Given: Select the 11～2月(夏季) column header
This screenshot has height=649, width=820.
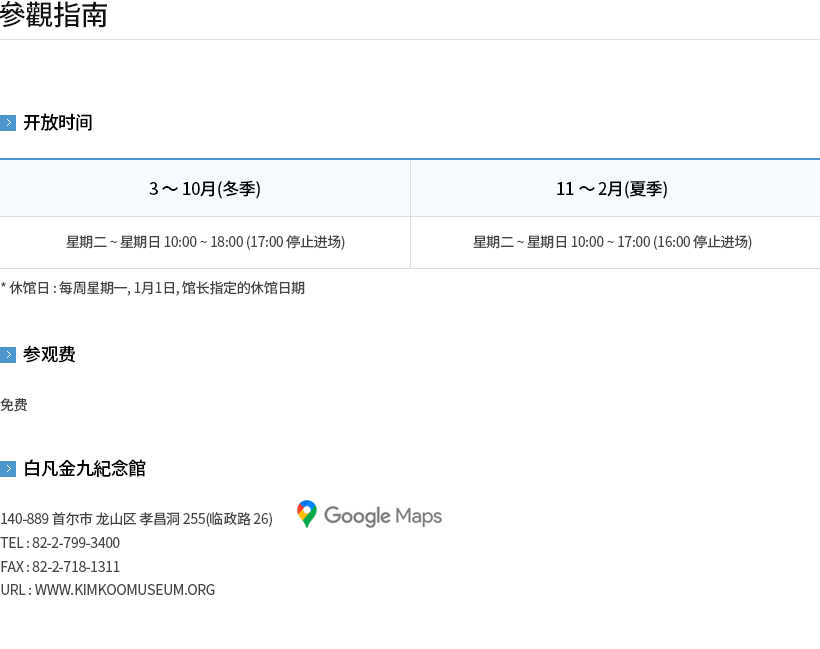Looking at the screenshot, I should pyautogui.click(x=611, y=188).
